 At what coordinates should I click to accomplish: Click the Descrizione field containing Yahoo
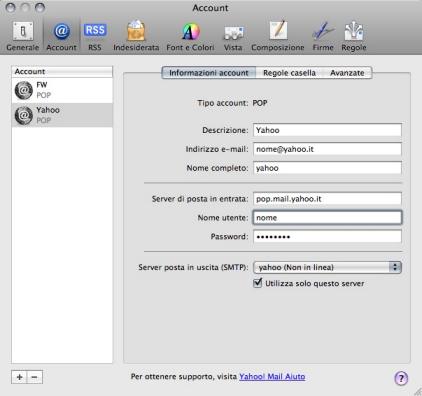pos(327,130)
